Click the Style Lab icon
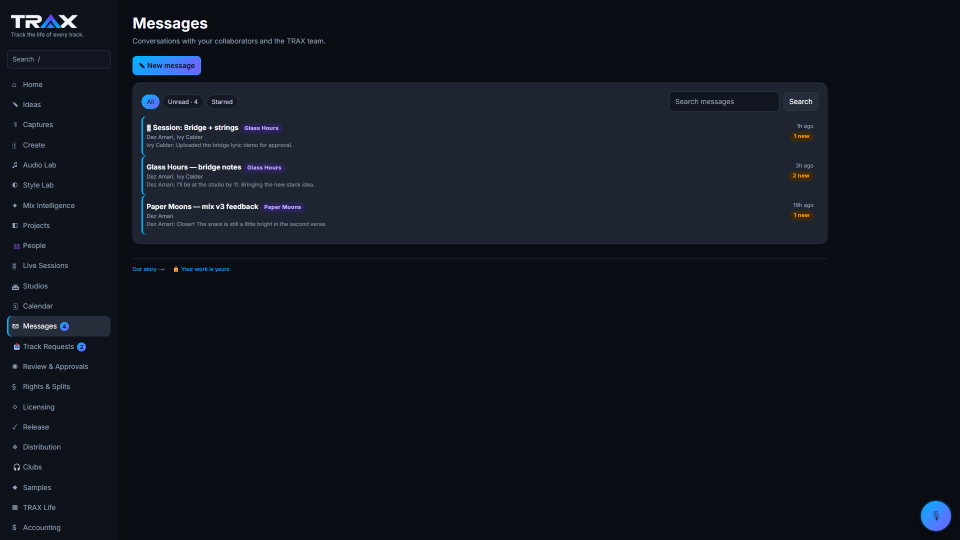The width and height of the screenshot is (960, 540). [15, 185]
